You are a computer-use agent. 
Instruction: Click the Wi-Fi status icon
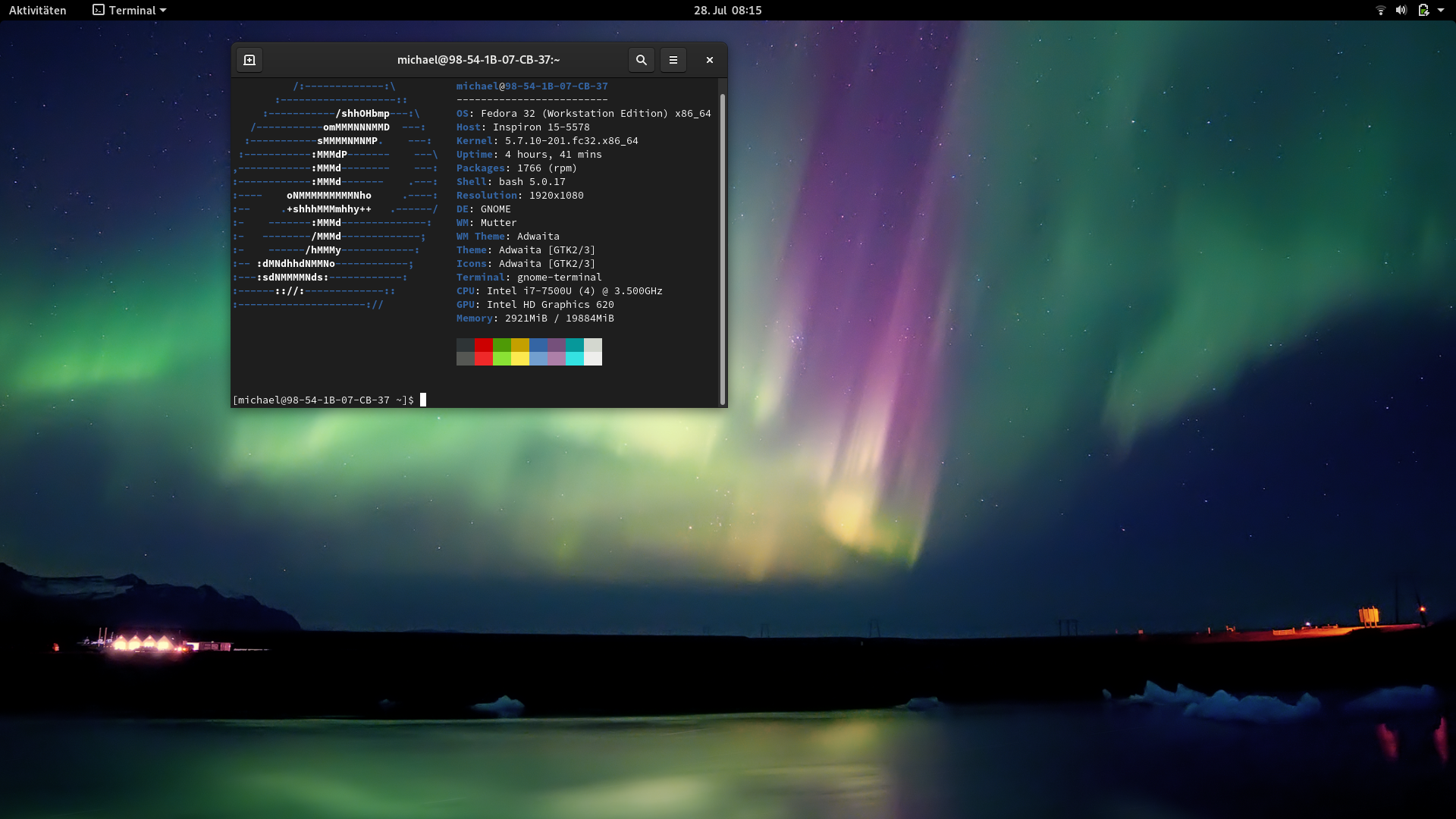coord(1380,11)
